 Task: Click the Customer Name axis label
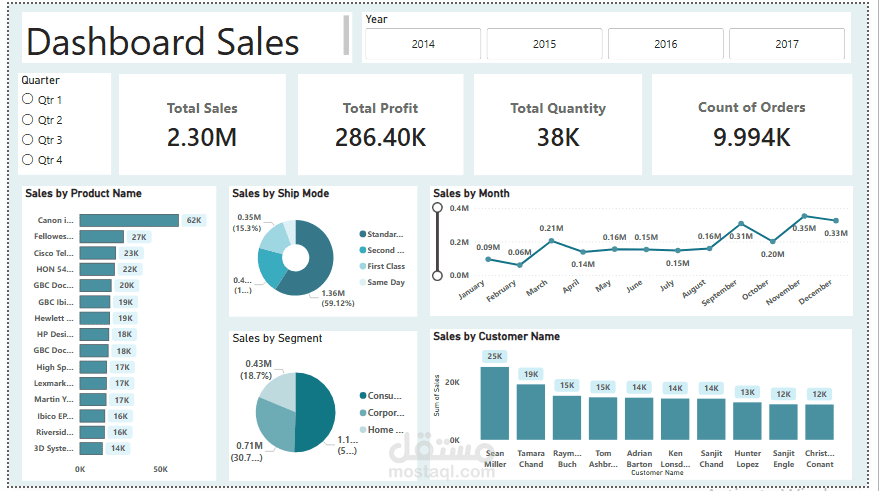point(657,472)
